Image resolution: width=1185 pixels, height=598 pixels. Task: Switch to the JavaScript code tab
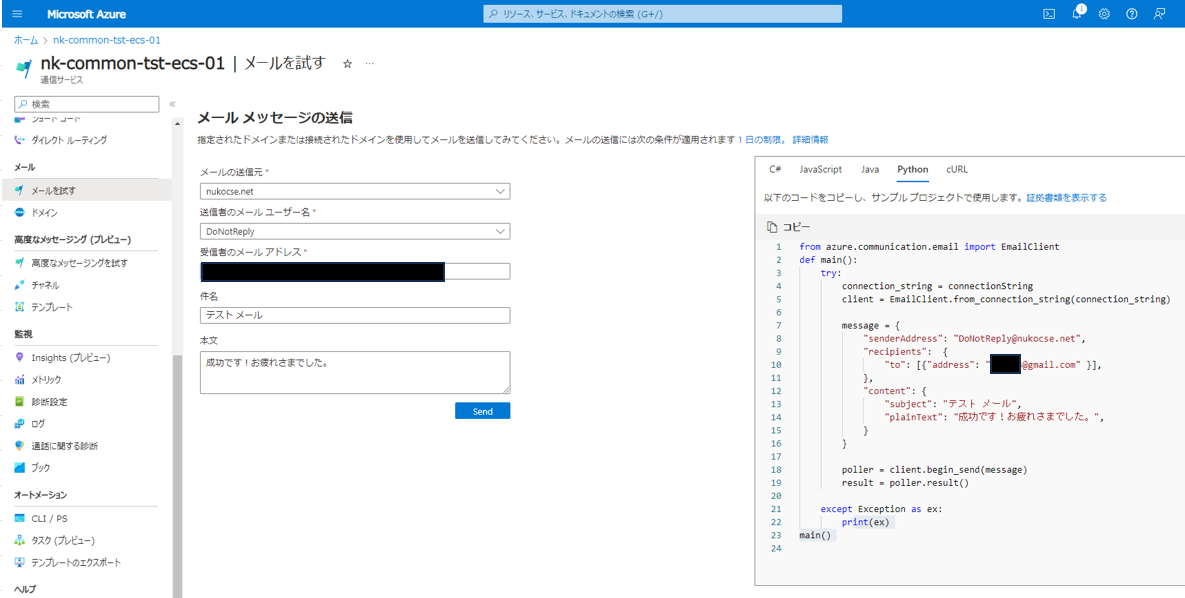[821, 169]
